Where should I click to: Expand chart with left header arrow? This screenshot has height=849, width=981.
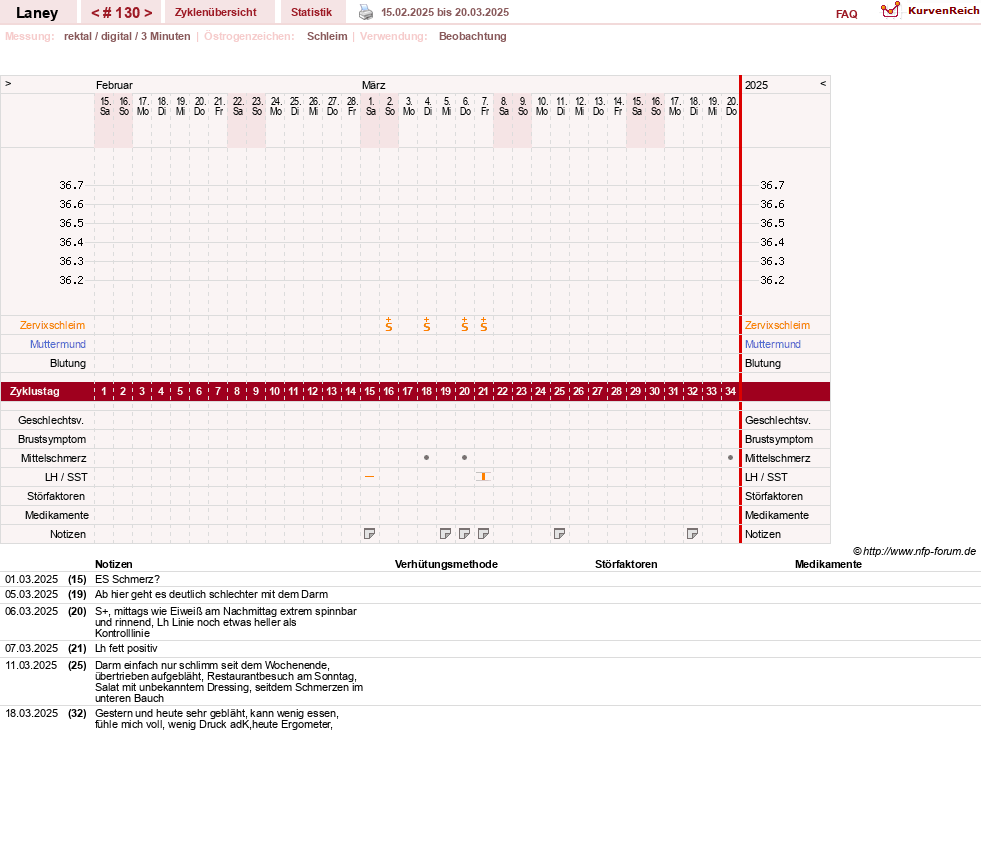(x=8, y=84)
